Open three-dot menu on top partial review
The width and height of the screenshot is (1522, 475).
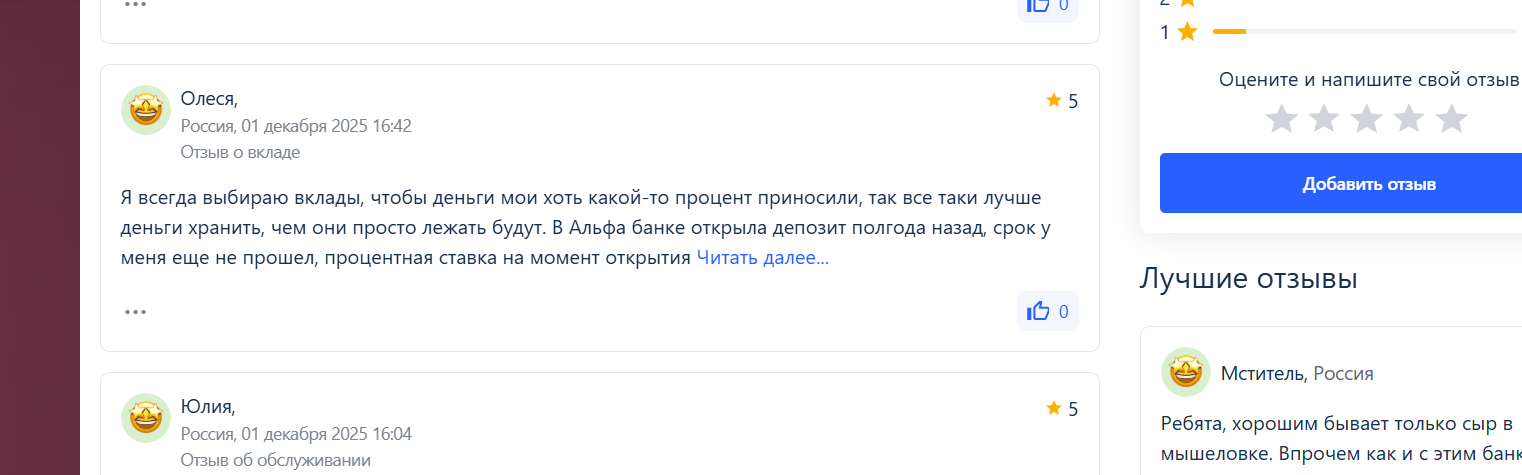135,4
